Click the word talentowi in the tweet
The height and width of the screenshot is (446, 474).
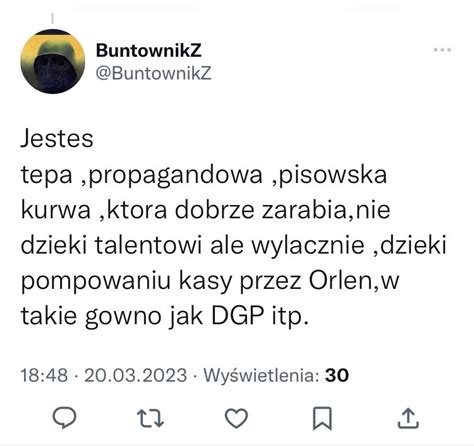pos(148,246)
